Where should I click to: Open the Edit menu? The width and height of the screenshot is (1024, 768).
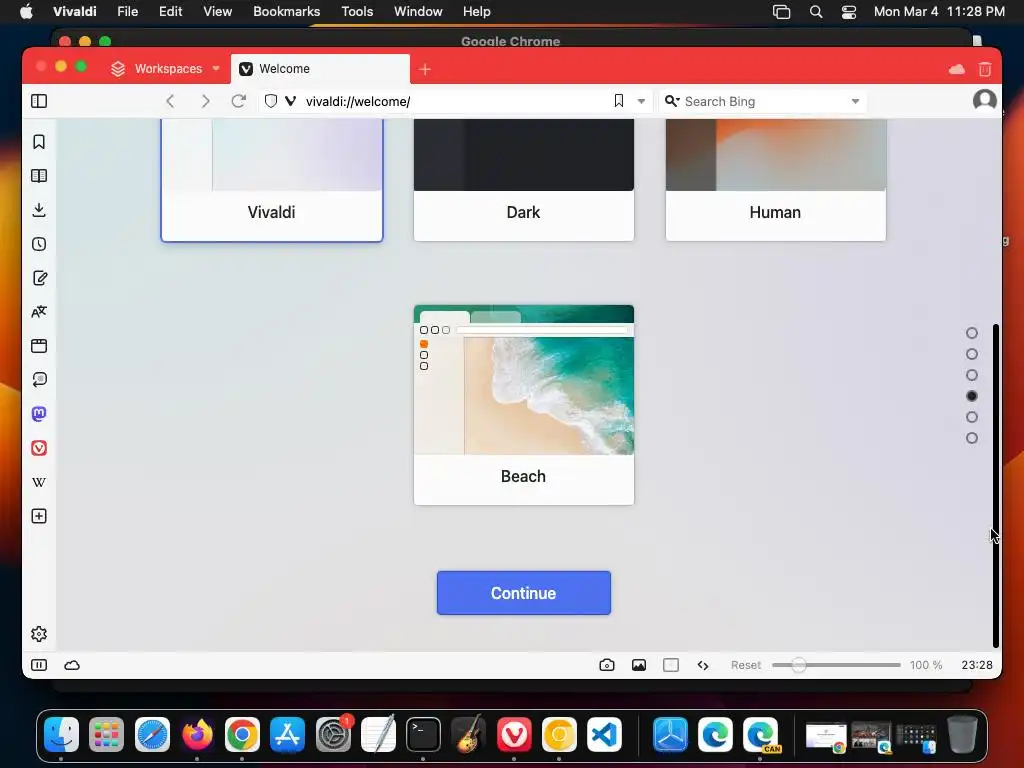[170, 11]
